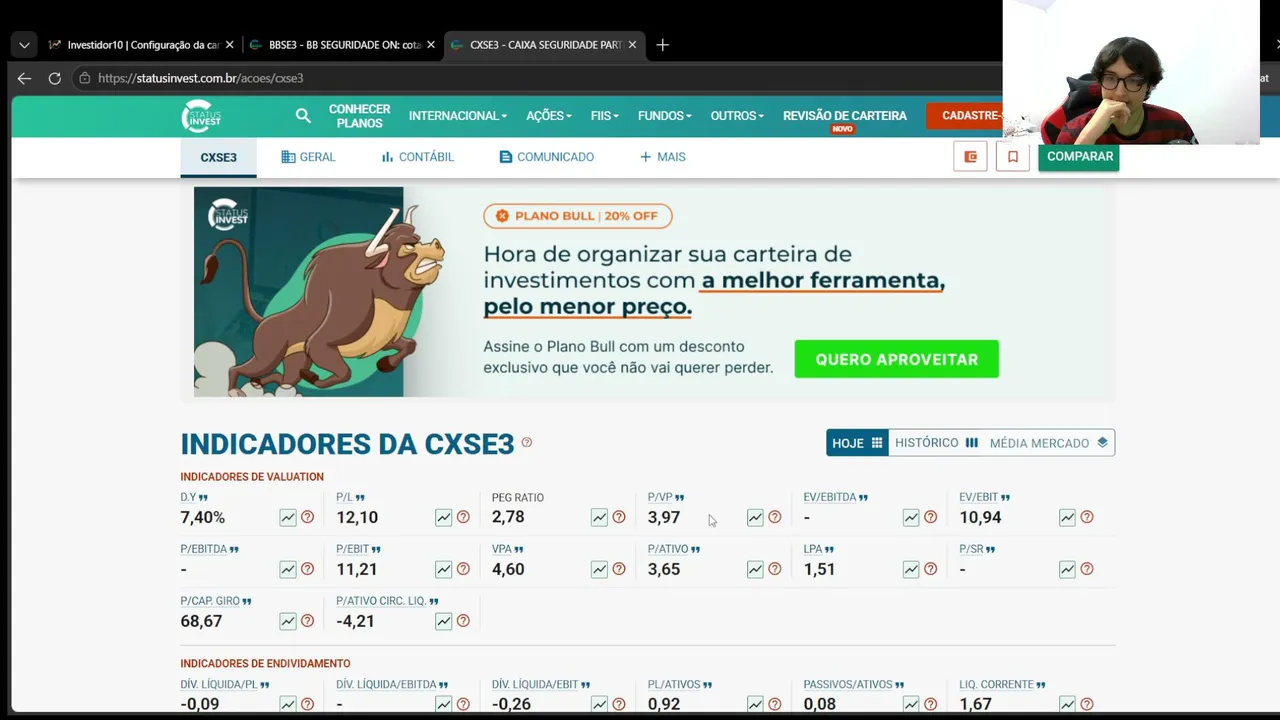Click the P/CAP. GIRO value 68,67
Image resolution: width=1280 pixels, height=720 pixels.
pyautogui.click(x=201, y=621)
